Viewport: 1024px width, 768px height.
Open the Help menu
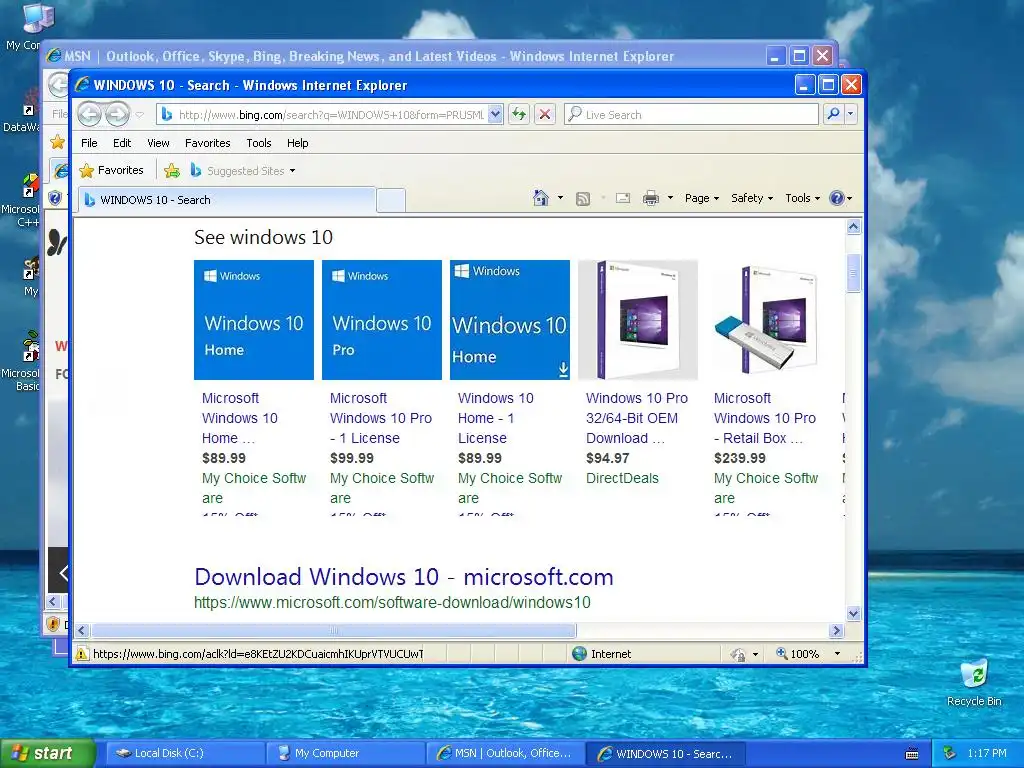point(297,143)
